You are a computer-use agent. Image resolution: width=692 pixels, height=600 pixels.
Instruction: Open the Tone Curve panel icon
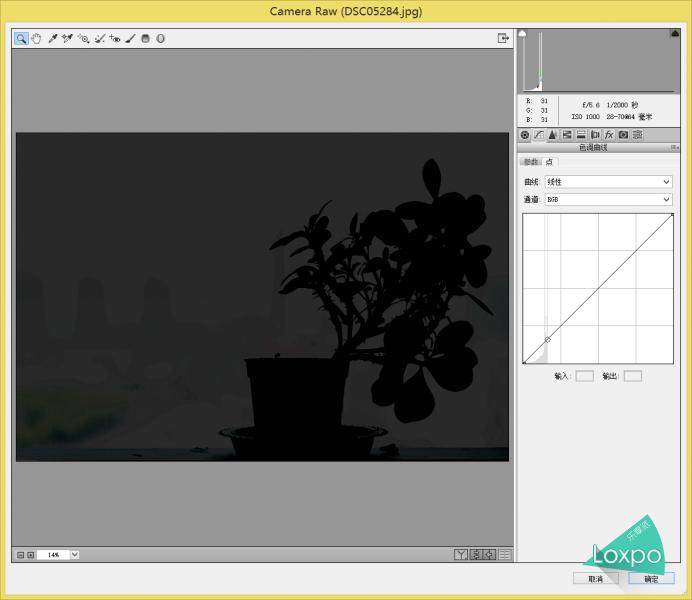pos(539,135)
